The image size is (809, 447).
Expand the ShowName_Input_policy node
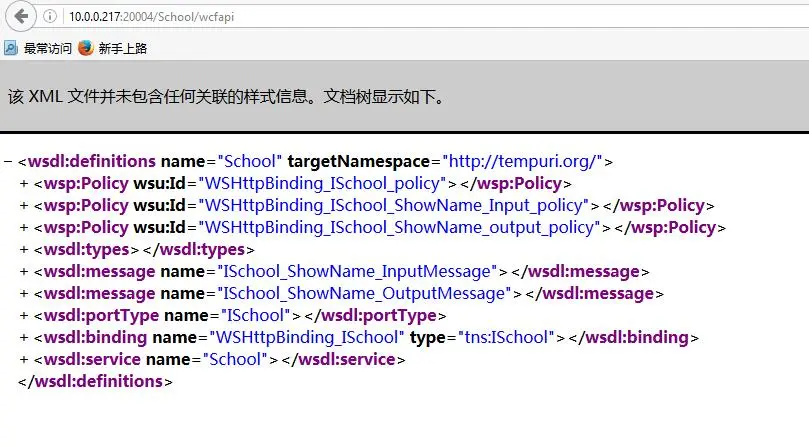point(24,205)
